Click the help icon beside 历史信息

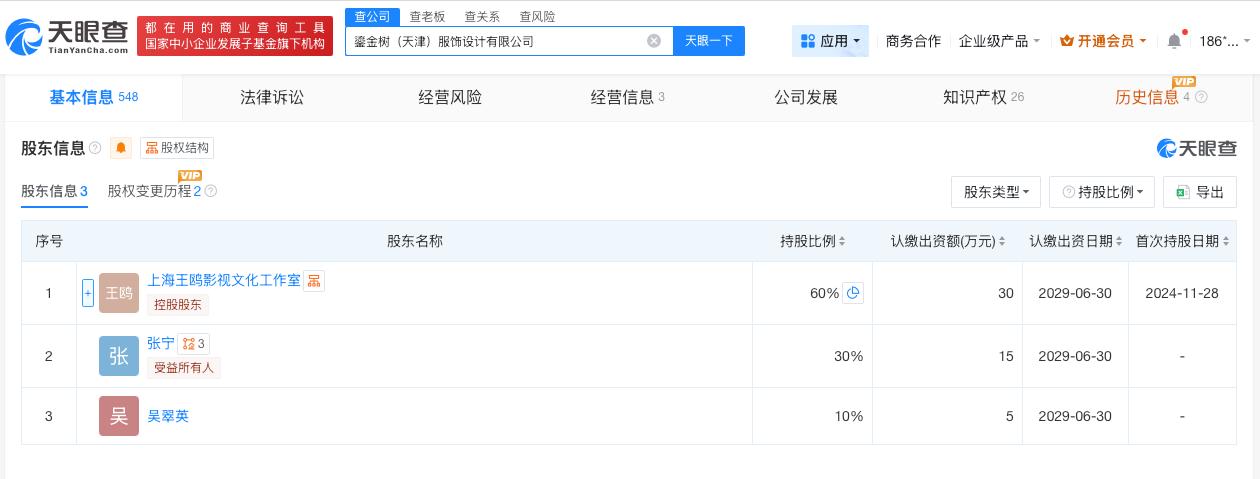[1201, 97]
